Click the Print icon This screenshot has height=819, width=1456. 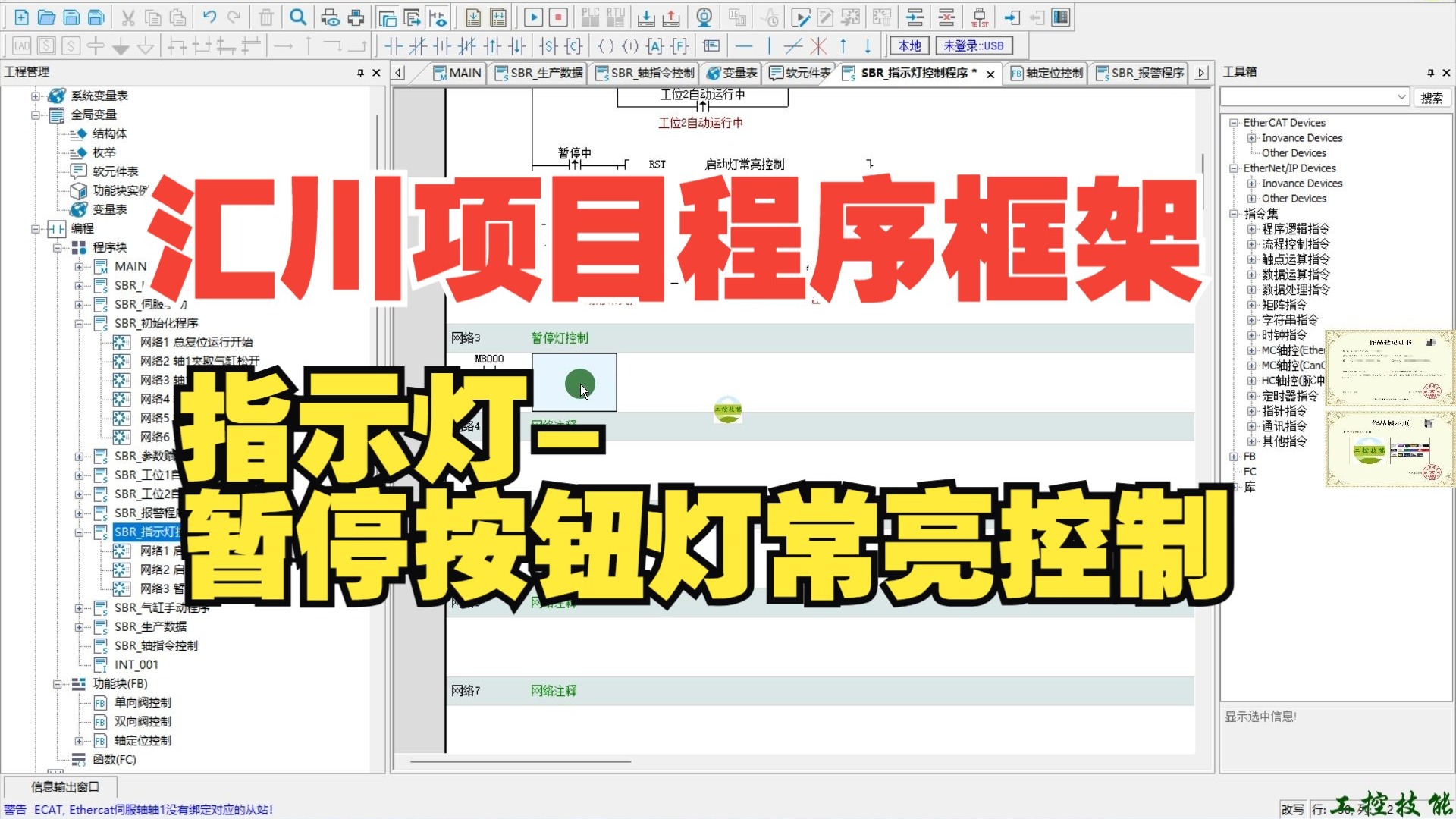[356, 17]
